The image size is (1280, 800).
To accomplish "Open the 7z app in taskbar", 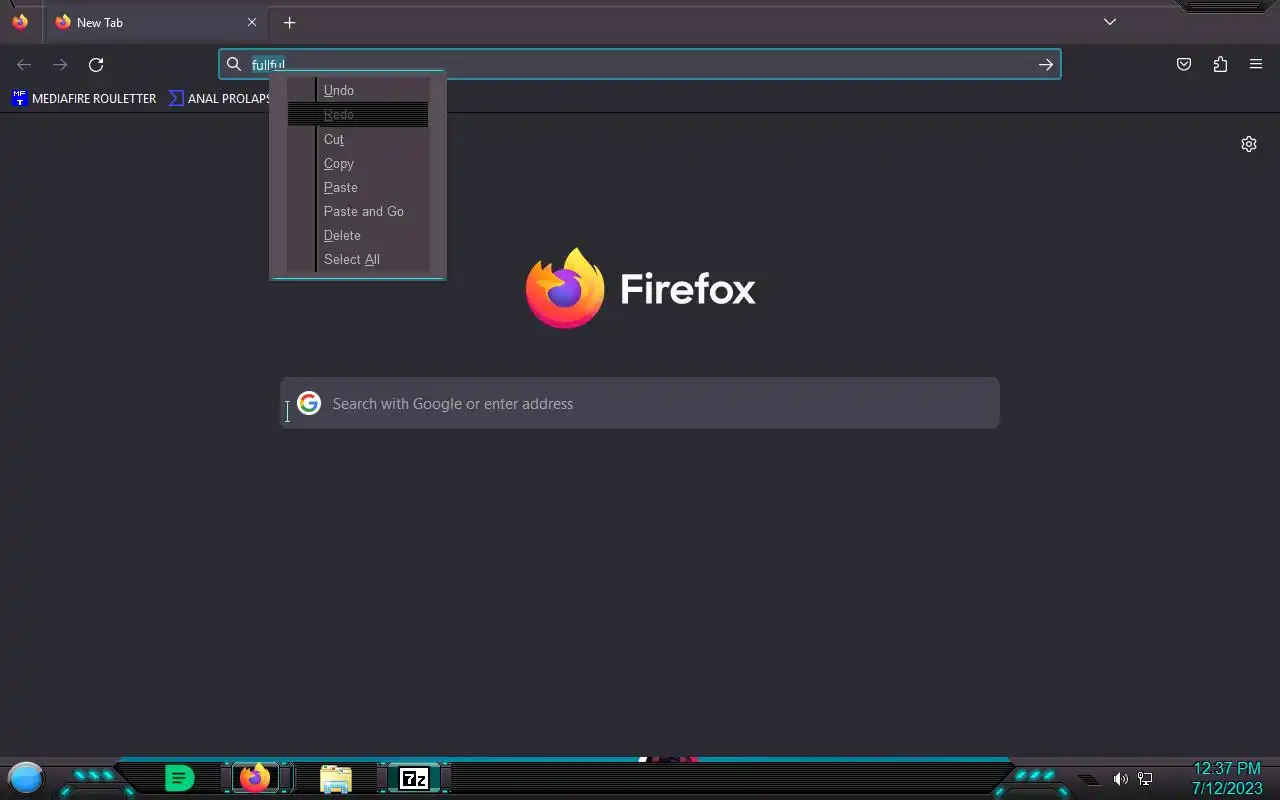I will (414, 778).
